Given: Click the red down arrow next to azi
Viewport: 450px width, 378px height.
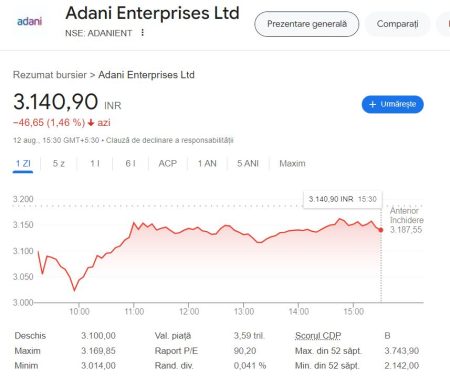Looking at the screenshot, I should pos(91,123).
